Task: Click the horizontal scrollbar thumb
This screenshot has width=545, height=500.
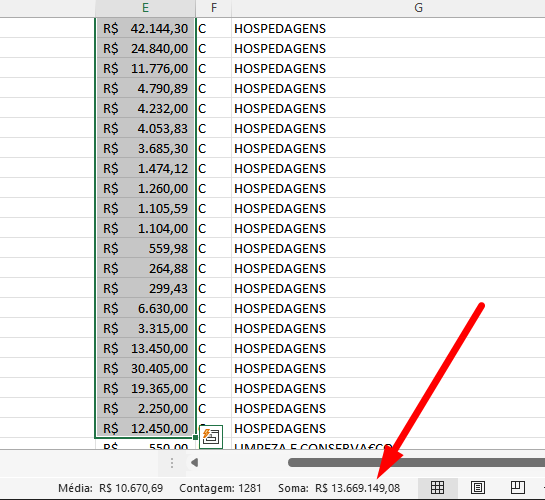Action: click(x=416, y=462)
